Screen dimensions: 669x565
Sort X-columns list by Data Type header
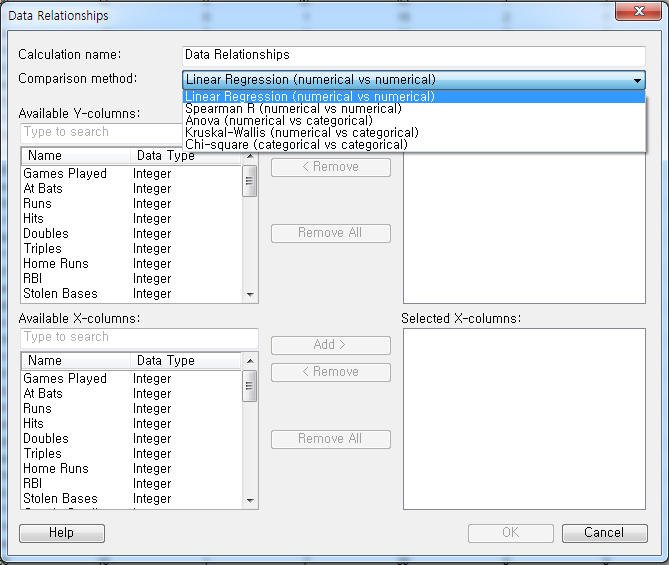click(186, 361)
